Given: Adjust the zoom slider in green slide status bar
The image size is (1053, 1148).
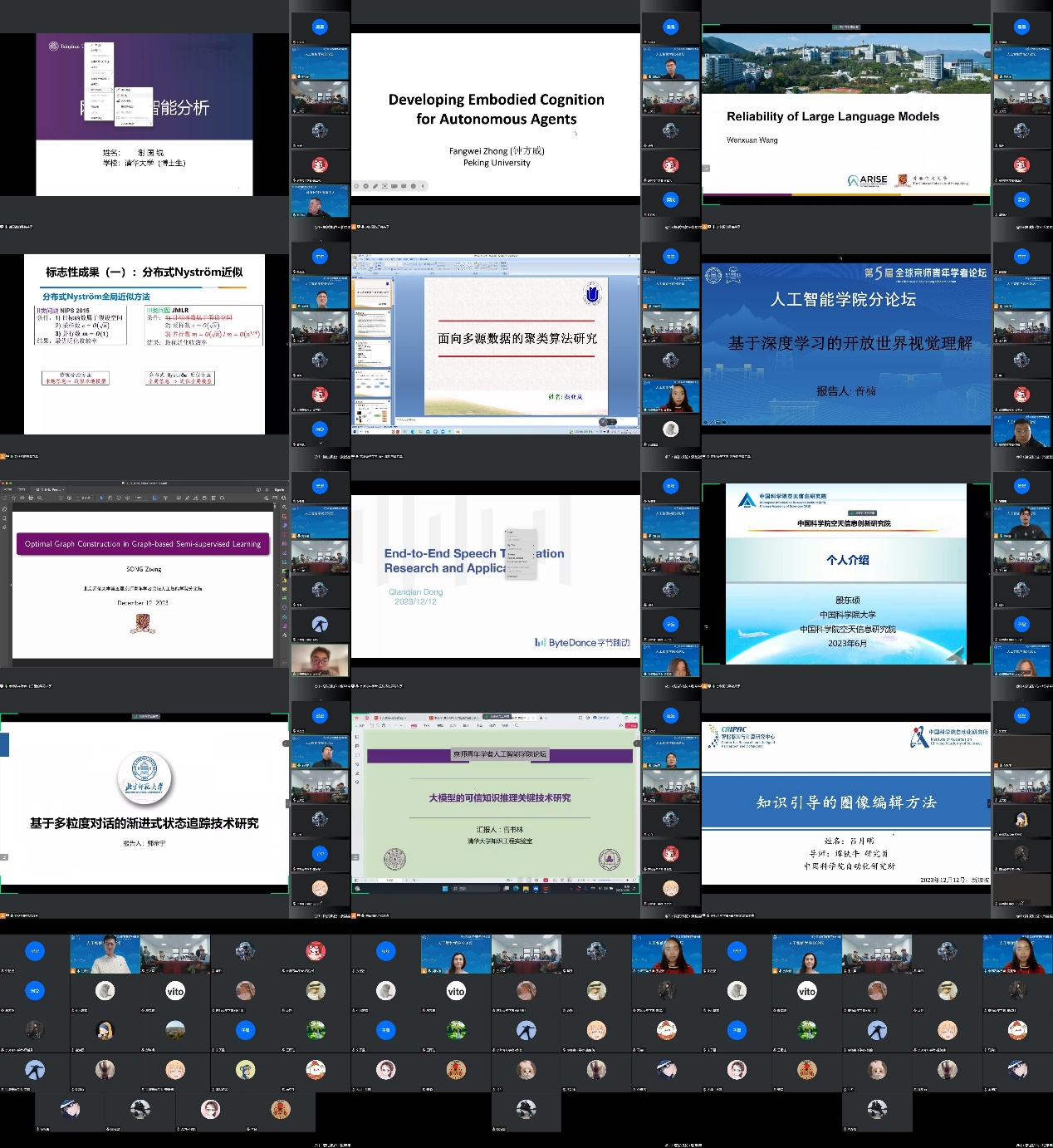Looking at the screenshot, I should point(606,880).
